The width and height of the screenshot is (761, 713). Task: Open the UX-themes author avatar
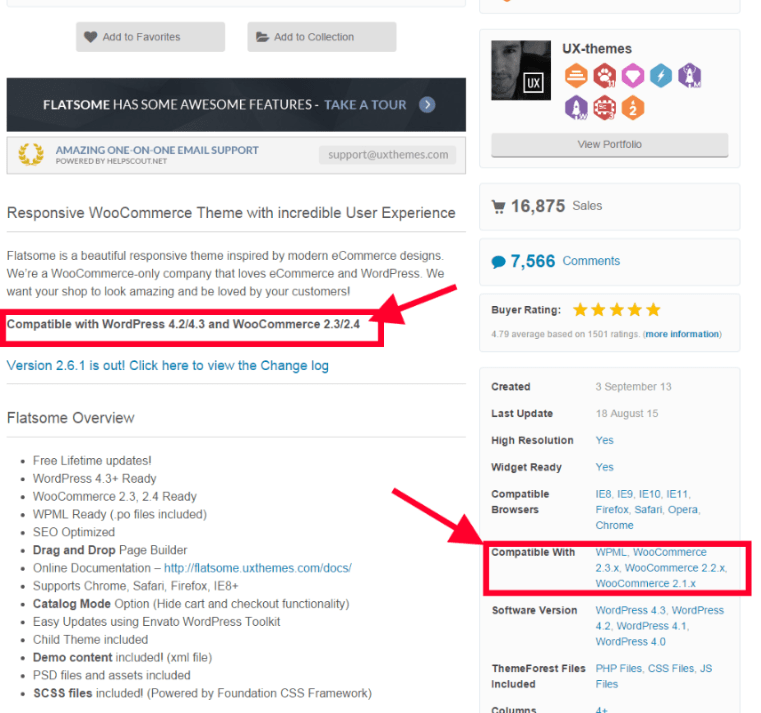521,70
